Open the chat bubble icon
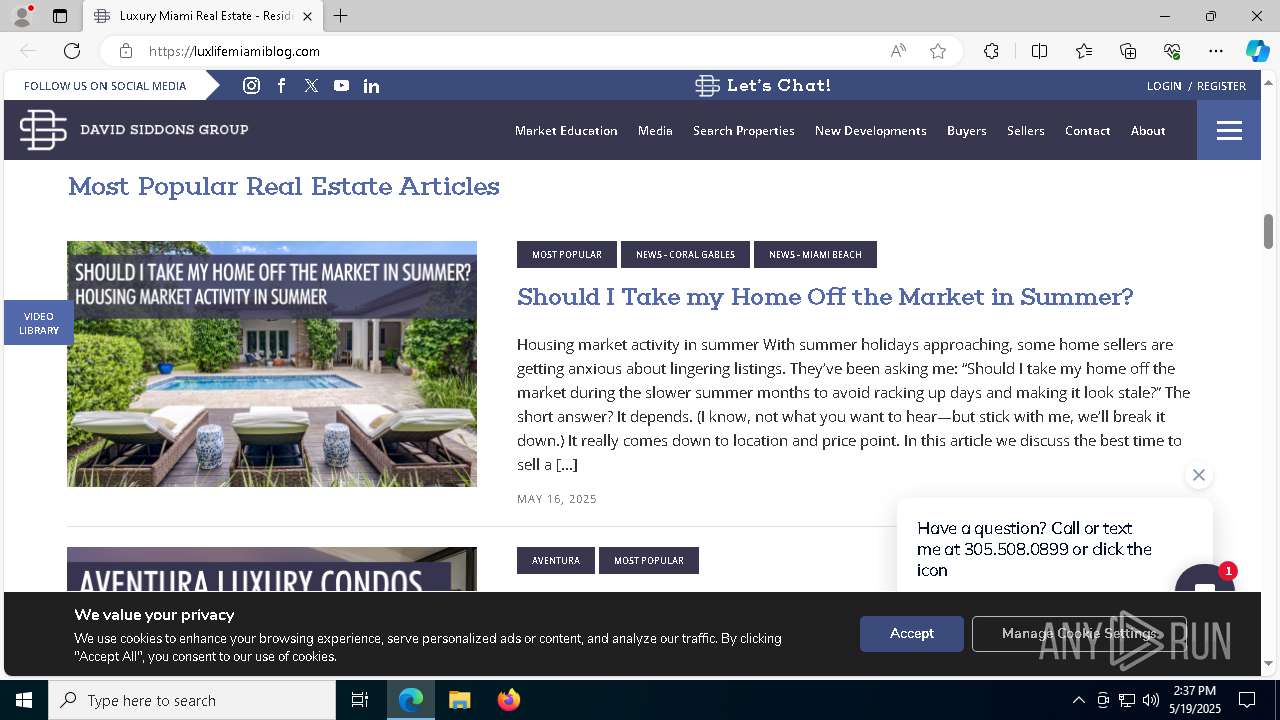 pos(1204,580)
